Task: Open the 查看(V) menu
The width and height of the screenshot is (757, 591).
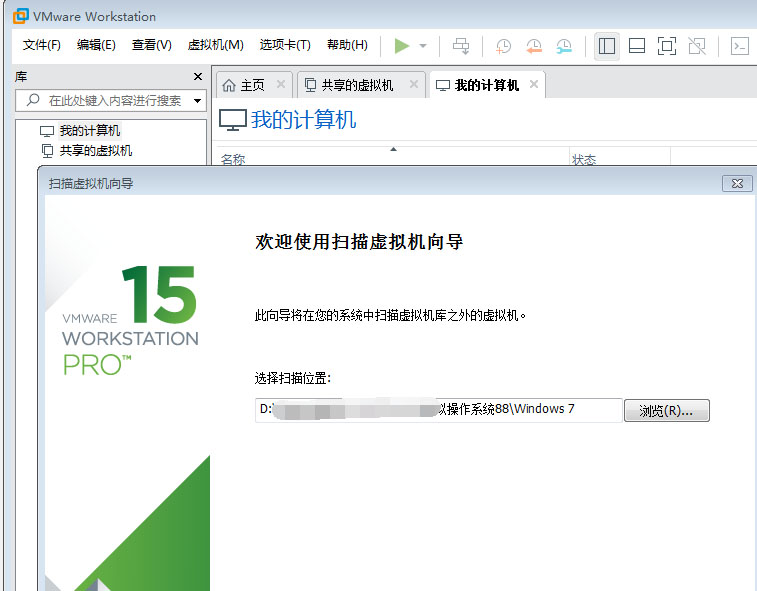Action: [152, 45]
